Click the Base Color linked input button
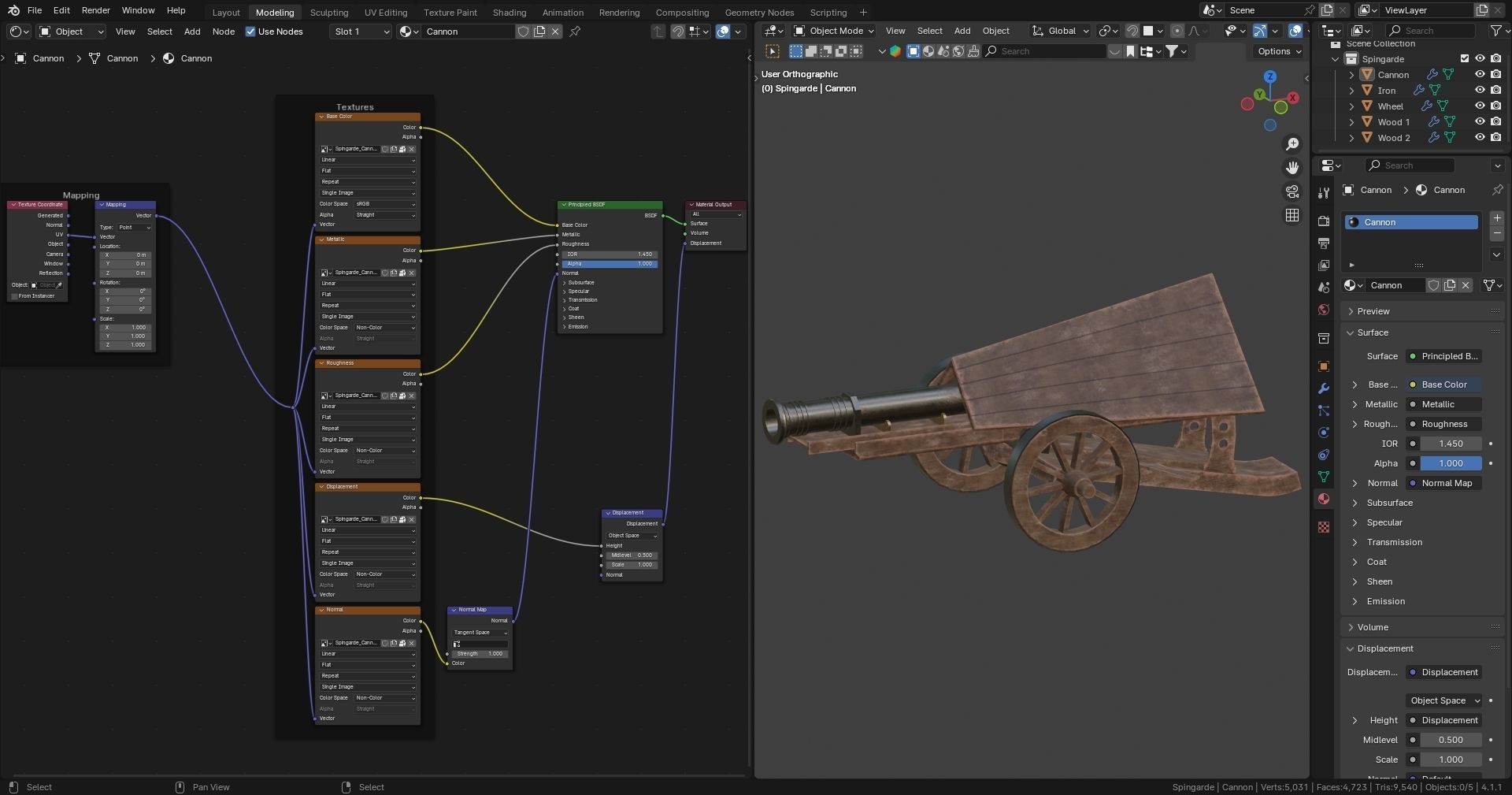The image size is (1512, 795). point(1444,384)
